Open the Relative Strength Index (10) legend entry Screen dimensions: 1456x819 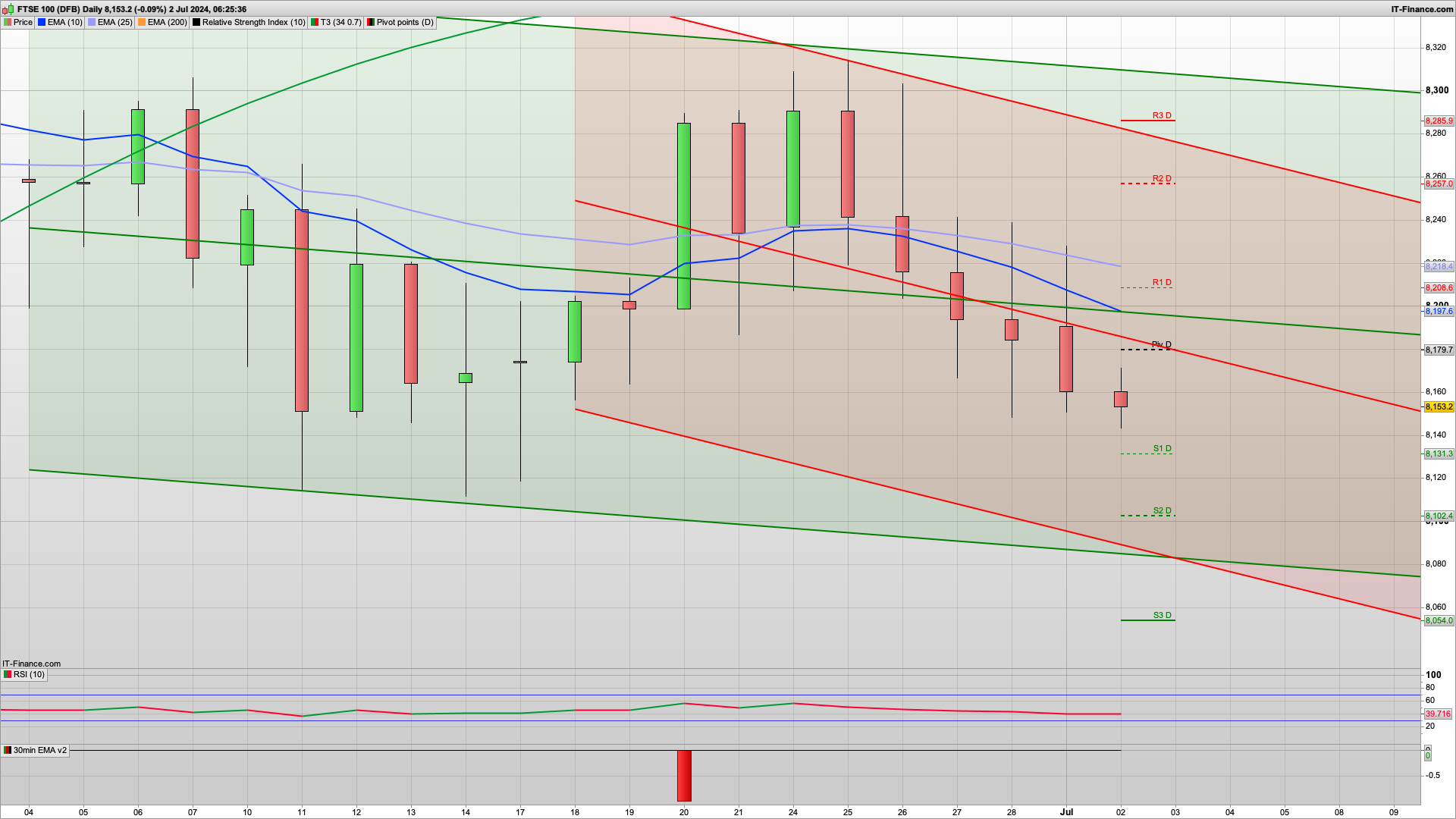(x=249, y=23)
